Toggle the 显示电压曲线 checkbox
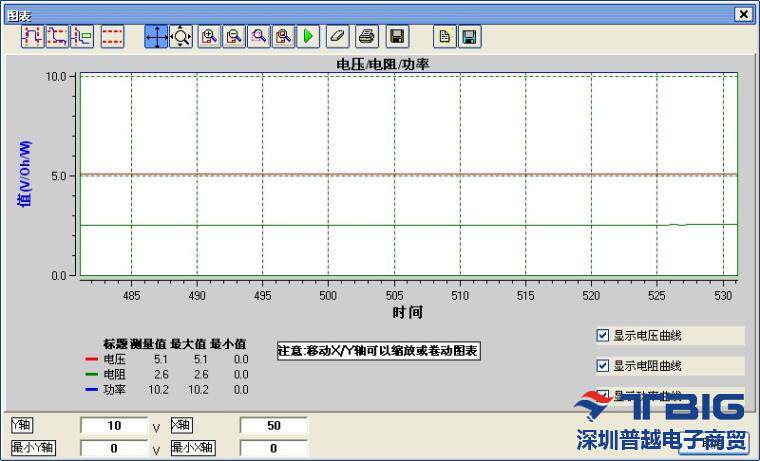This screenshot has width=760, height=461. pyautogui.click(x=602, y=335)
